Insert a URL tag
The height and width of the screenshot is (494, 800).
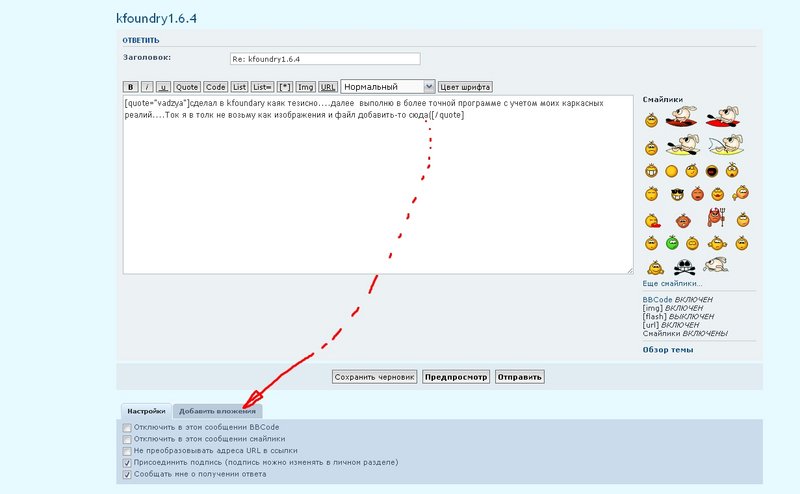pos(328,87)
